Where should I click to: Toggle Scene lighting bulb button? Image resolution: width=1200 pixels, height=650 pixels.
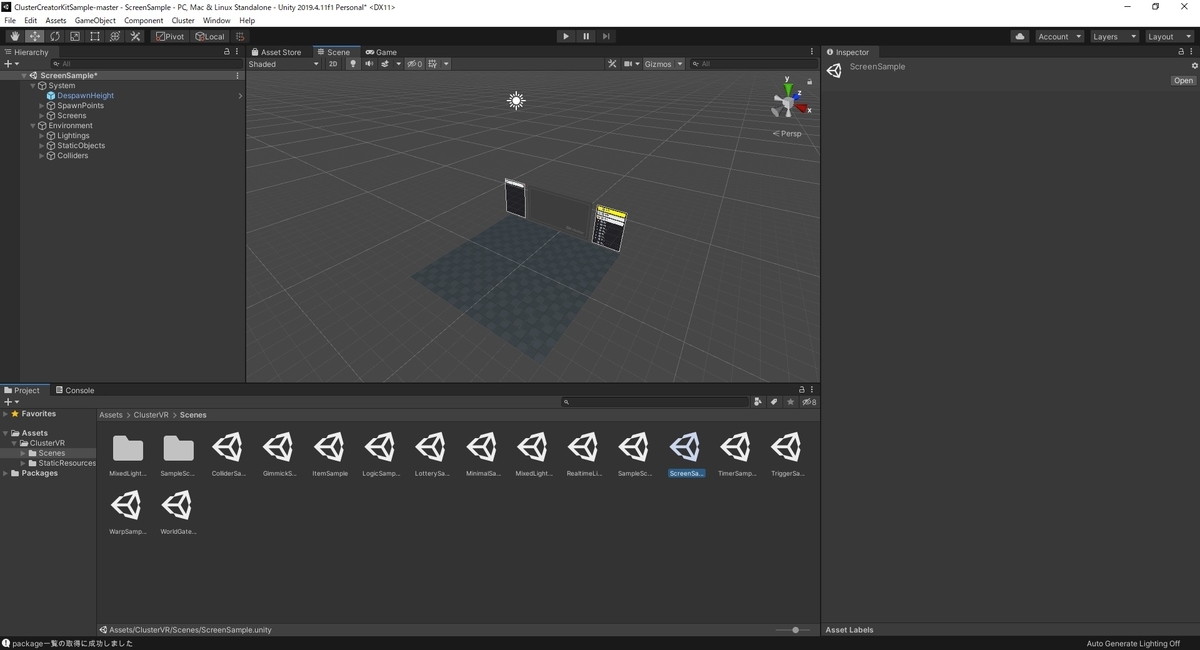pyautogui.click(x=352, y=64)
